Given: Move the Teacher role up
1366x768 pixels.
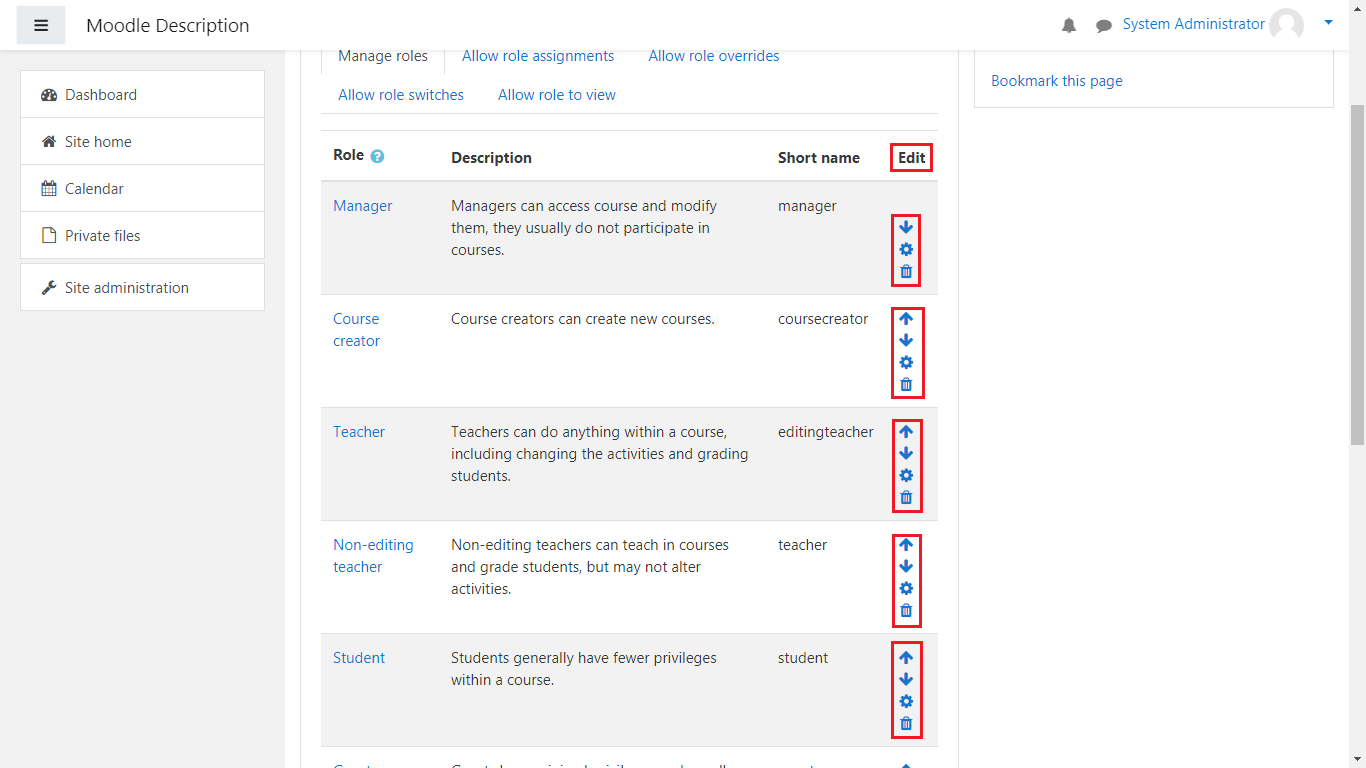Looking at the screenshot, I should 906,432.
